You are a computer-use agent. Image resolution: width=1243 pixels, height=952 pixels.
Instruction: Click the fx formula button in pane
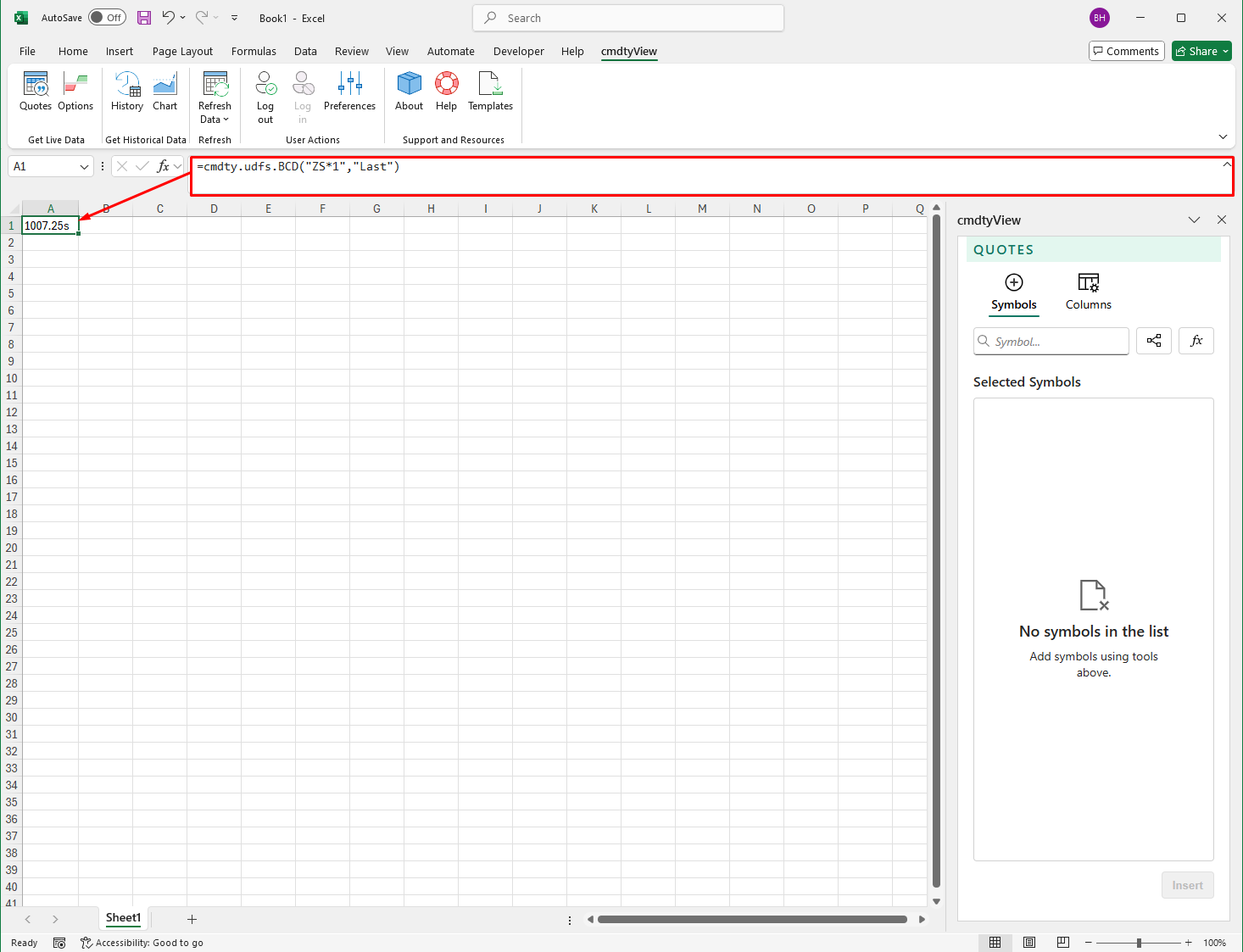tap(1196, 341)
